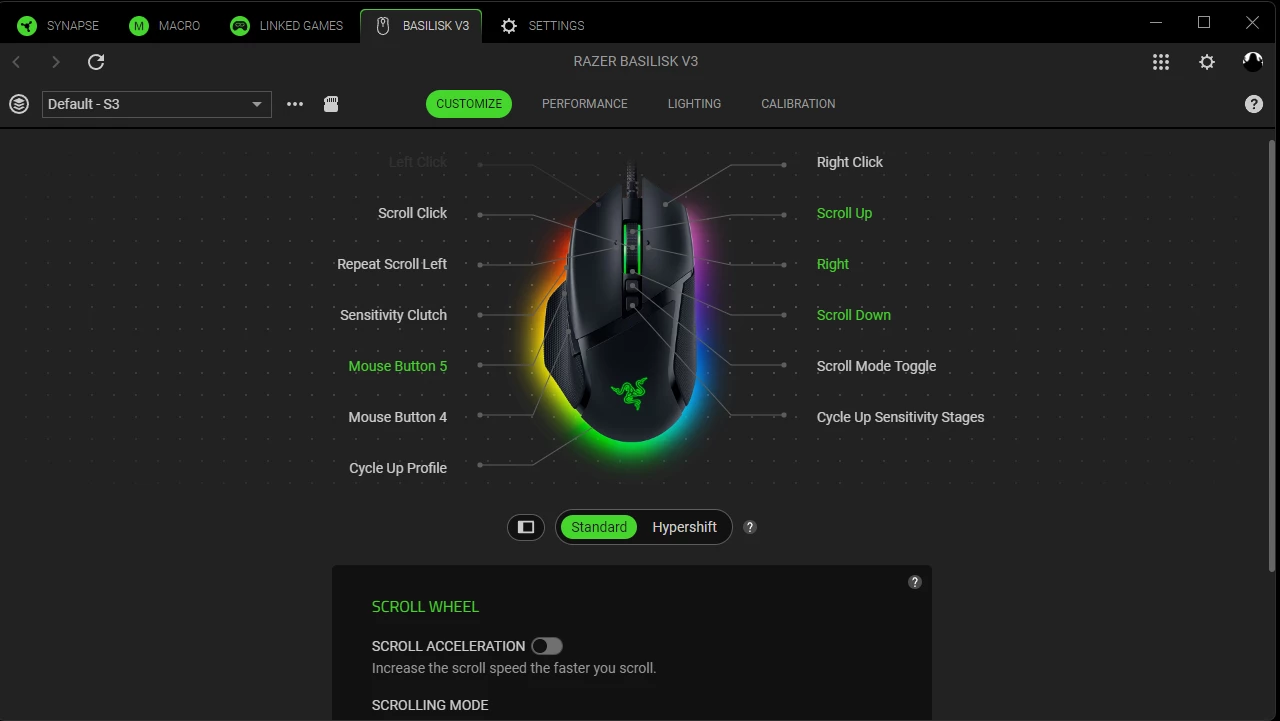This screenshot has width=1280, height=721.
Task: Select the Cycle Up Profile assignment
Action: point(397,468)
